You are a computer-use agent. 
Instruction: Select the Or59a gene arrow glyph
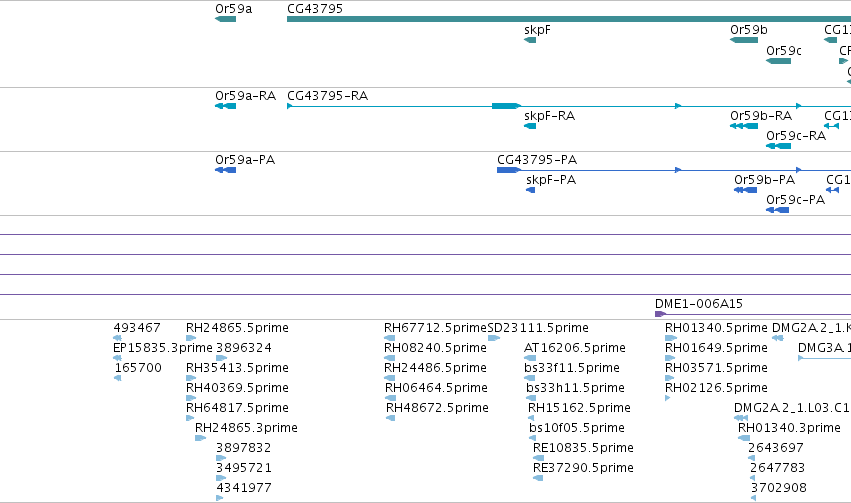coord(225,19)
